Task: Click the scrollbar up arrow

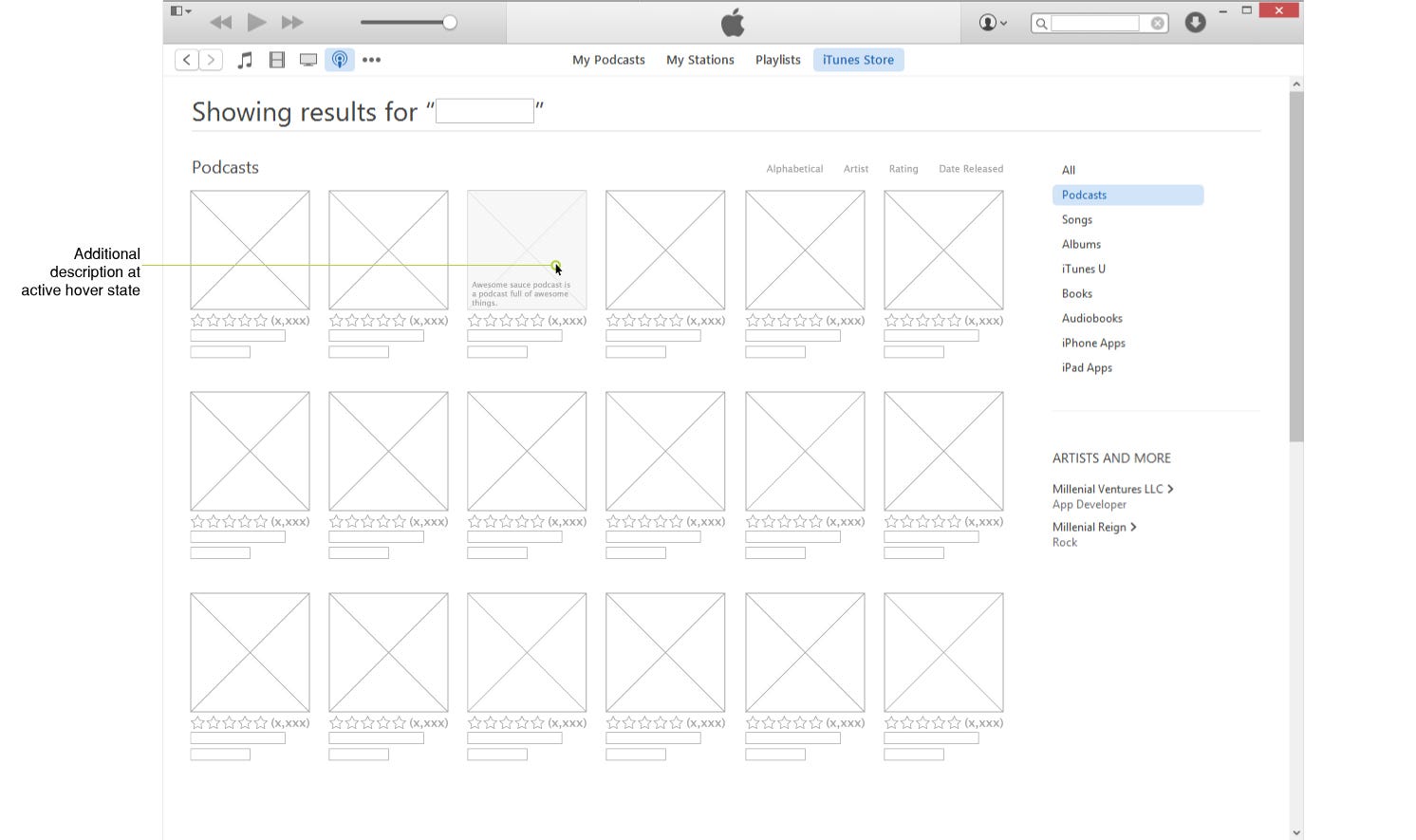Action: (x=1296, y=84)
